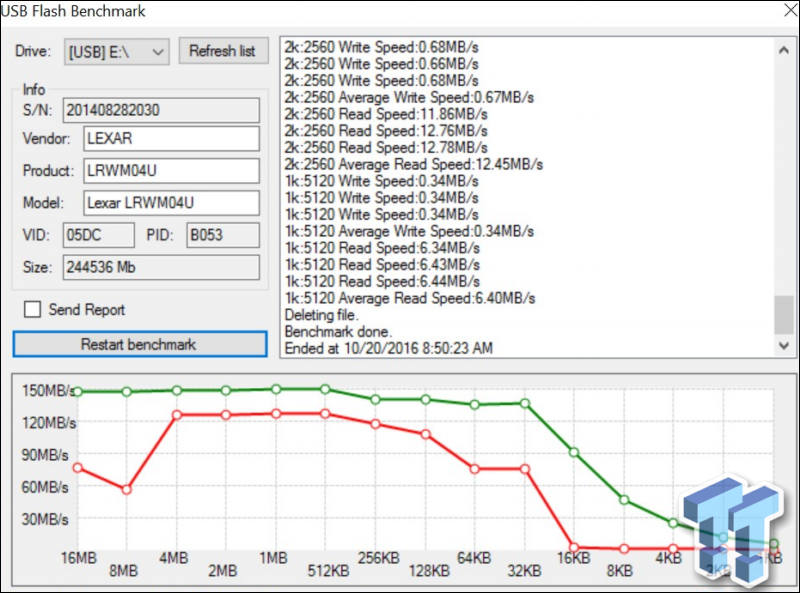Click the 16KB block-size label on chart
The height and width of the screenshot is (593, 800).
click(x=573, y=558)
